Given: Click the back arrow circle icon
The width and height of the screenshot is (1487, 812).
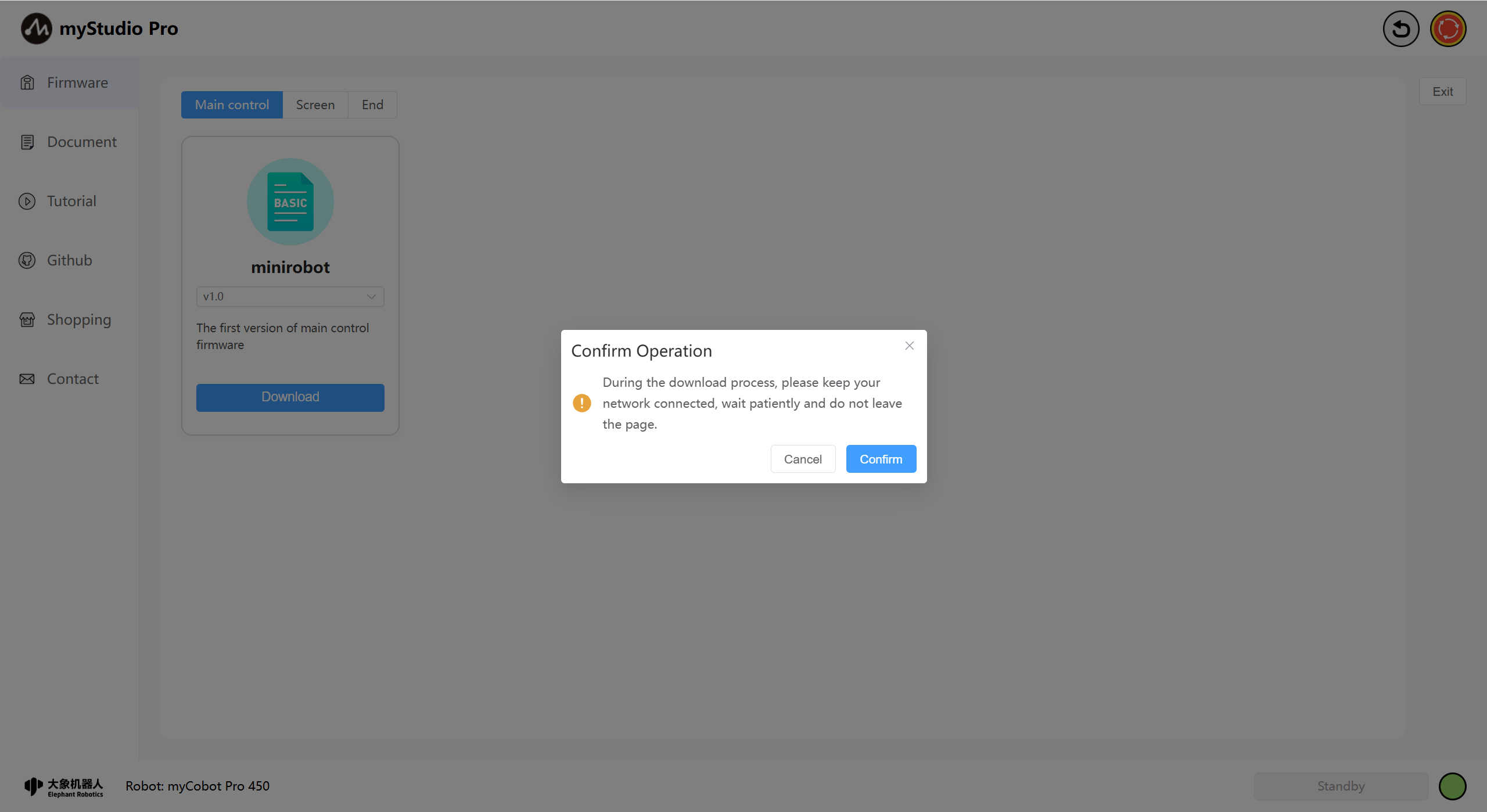Looking at the screenshot, I should point(1400,28).
